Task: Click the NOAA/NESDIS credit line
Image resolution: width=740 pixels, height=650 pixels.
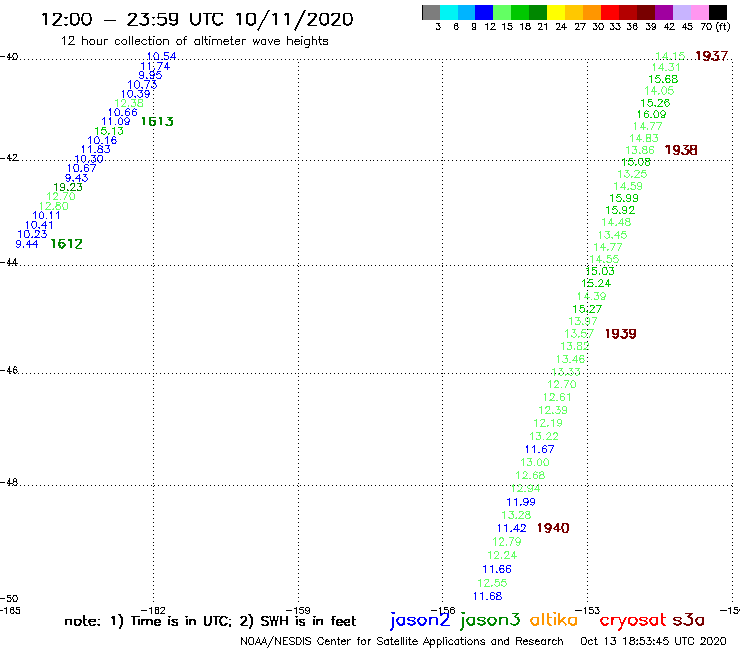Action: coord(402,641)
